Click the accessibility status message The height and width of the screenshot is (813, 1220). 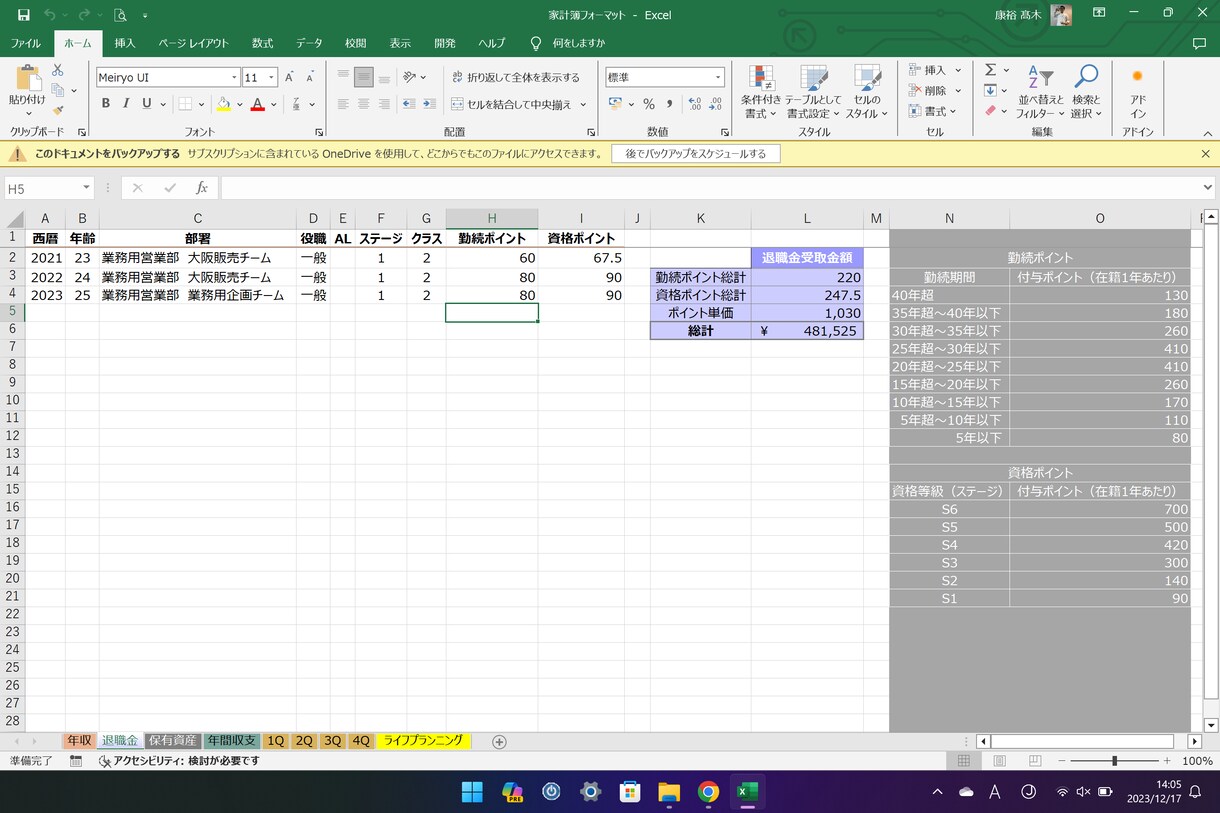point(178,761)
